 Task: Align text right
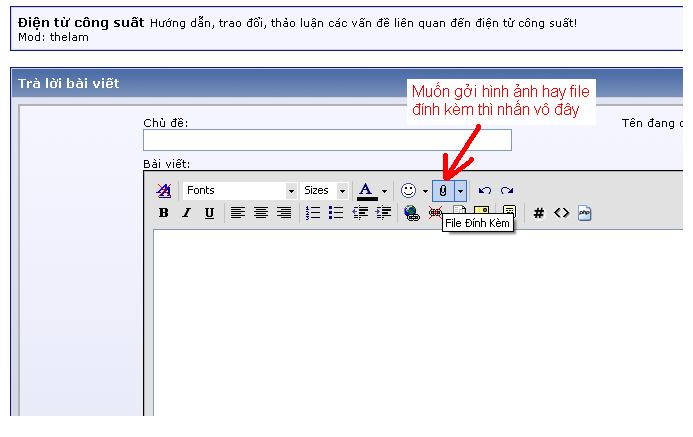(x=284, y=213)
